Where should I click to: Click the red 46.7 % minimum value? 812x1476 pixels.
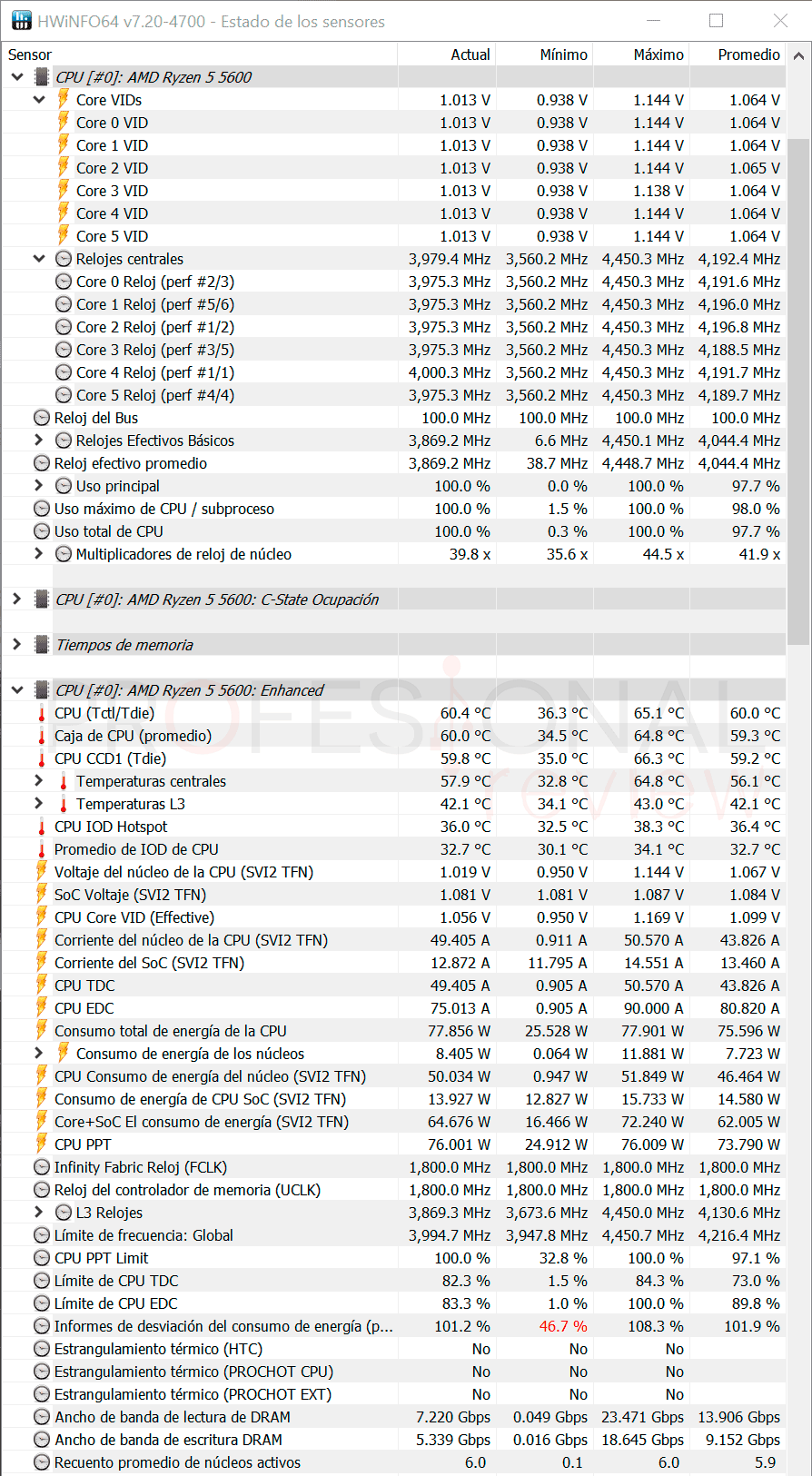pos(563,1326)
